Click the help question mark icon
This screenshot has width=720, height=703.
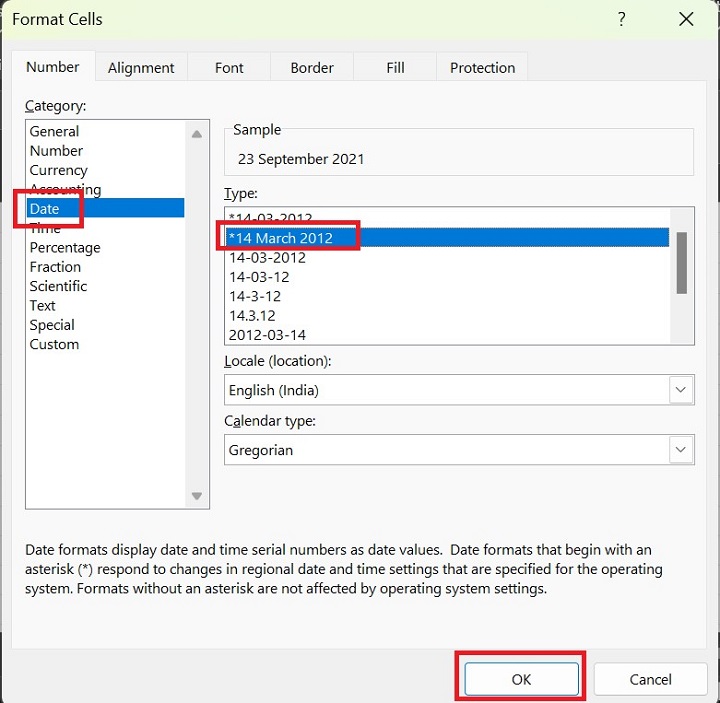[622, 19]
